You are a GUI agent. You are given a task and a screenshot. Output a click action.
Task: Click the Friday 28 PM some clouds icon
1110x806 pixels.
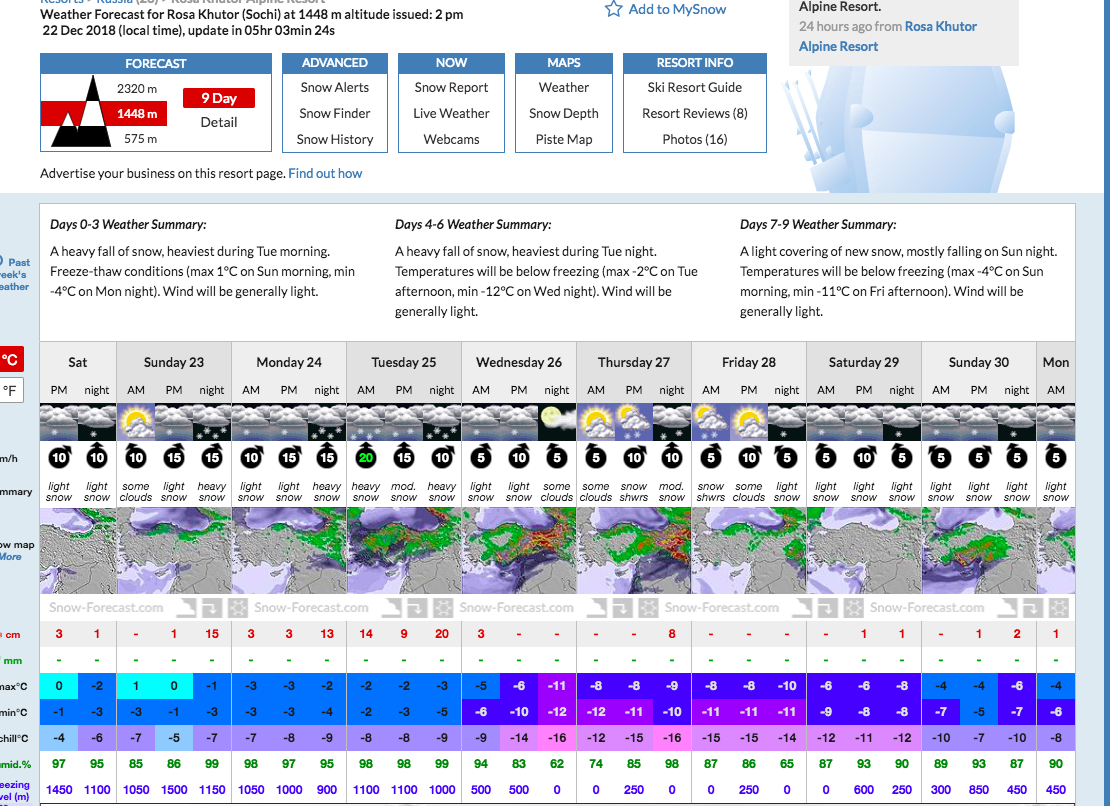tap(749, 422)
